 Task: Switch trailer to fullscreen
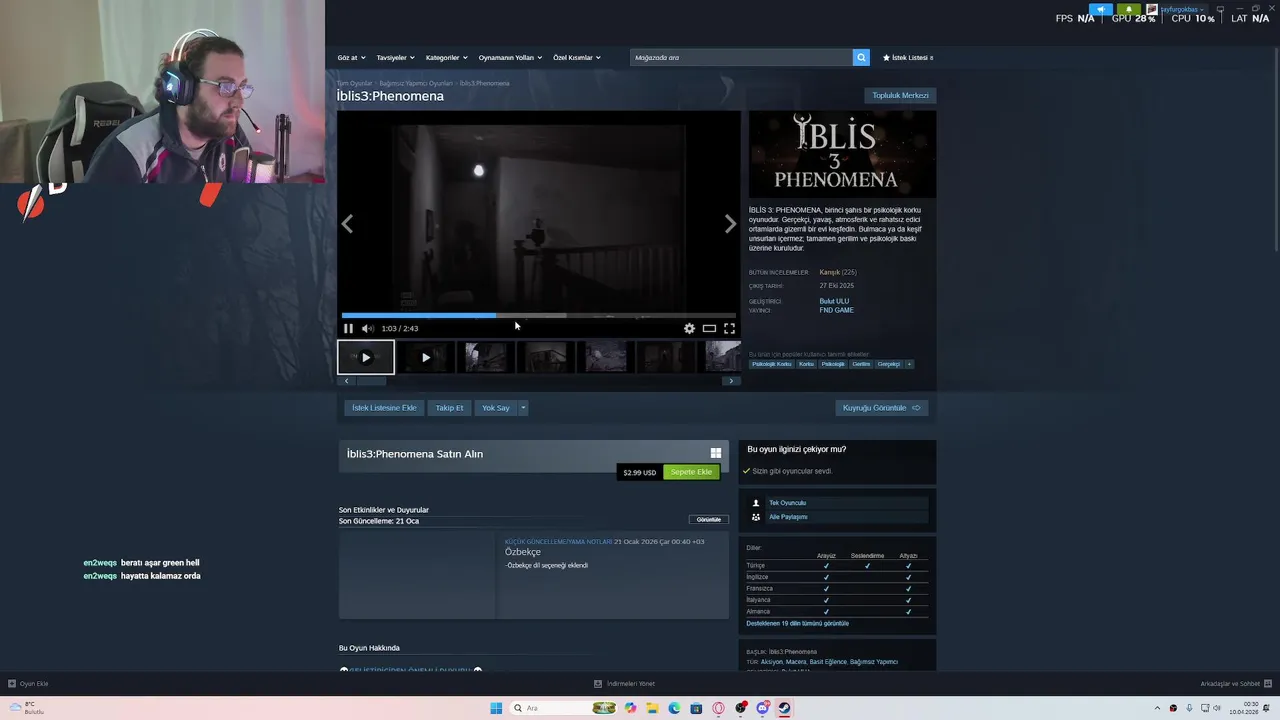coord(729,328)
